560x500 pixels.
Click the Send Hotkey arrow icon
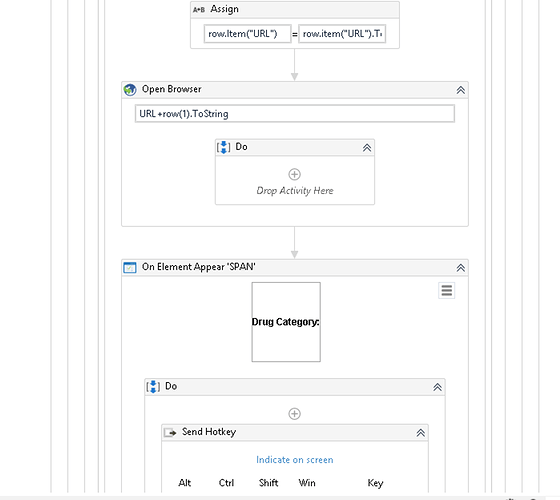coord(170,432)
